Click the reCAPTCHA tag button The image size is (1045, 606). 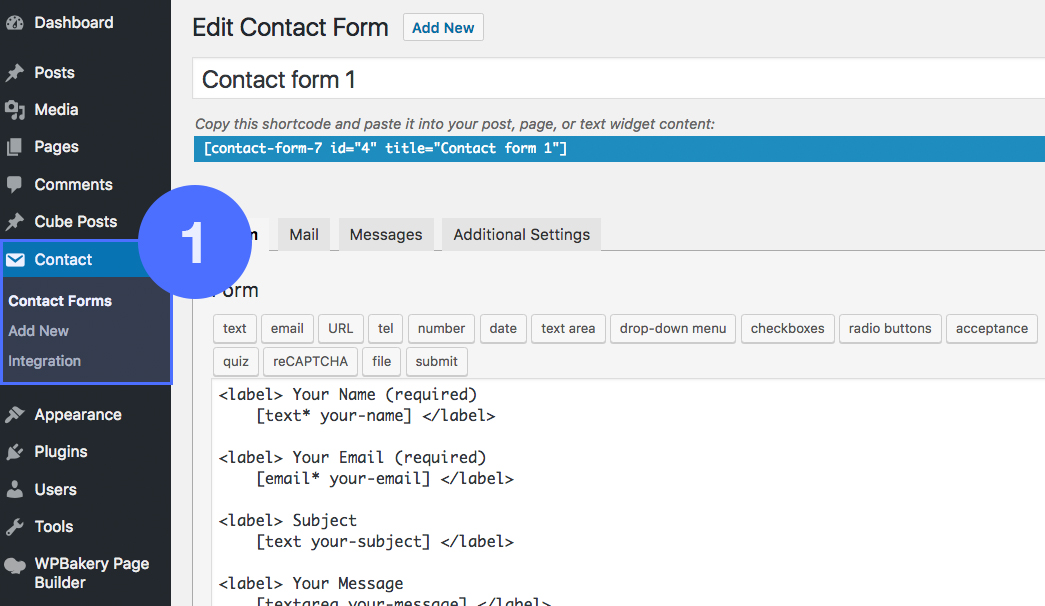coord(310,362)
